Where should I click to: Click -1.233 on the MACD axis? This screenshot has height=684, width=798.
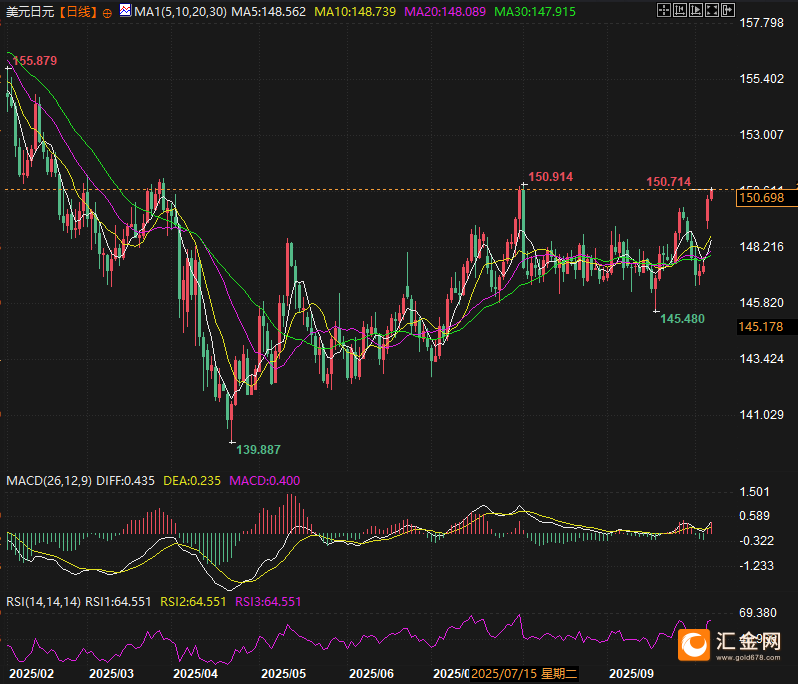pos(756,565)
